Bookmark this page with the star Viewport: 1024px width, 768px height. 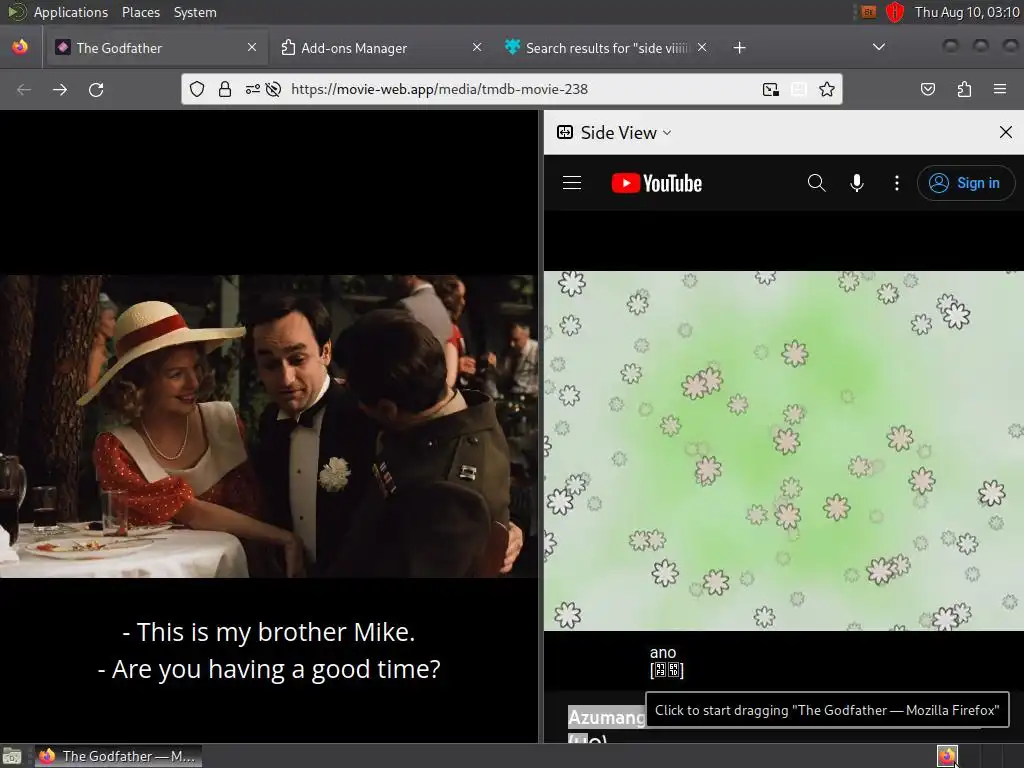point(827,89)
